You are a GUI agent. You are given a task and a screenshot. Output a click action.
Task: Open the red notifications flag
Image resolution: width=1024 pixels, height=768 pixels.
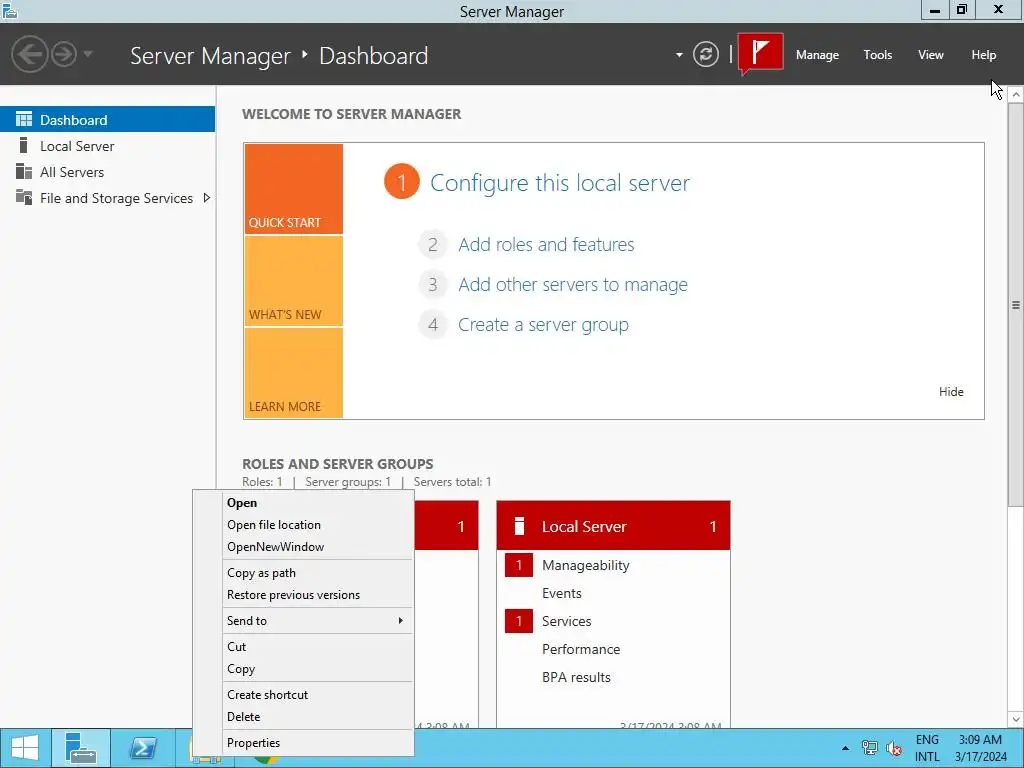tap(761, 54)
